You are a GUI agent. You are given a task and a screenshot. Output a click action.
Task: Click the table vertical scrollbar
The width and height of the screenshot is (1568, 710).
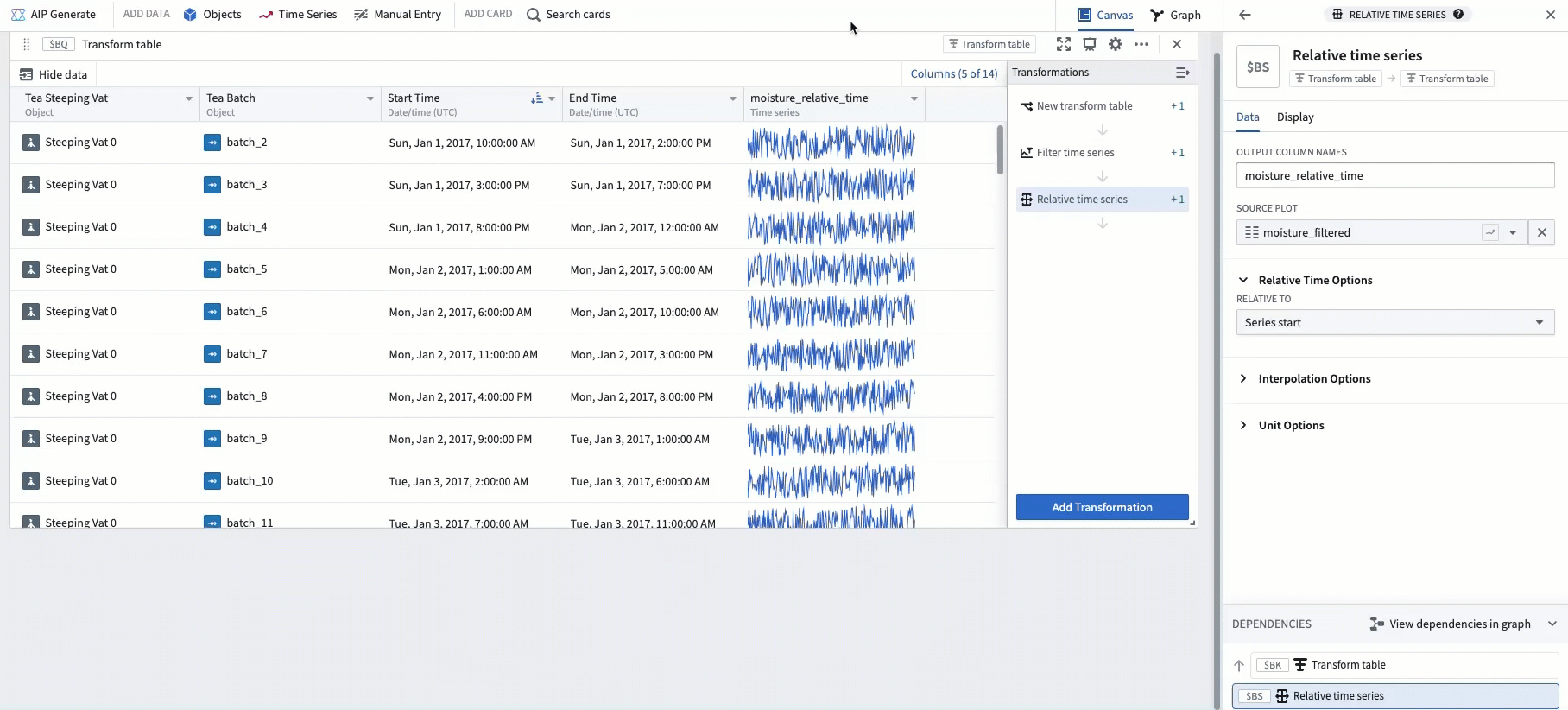click(1000, 149)
